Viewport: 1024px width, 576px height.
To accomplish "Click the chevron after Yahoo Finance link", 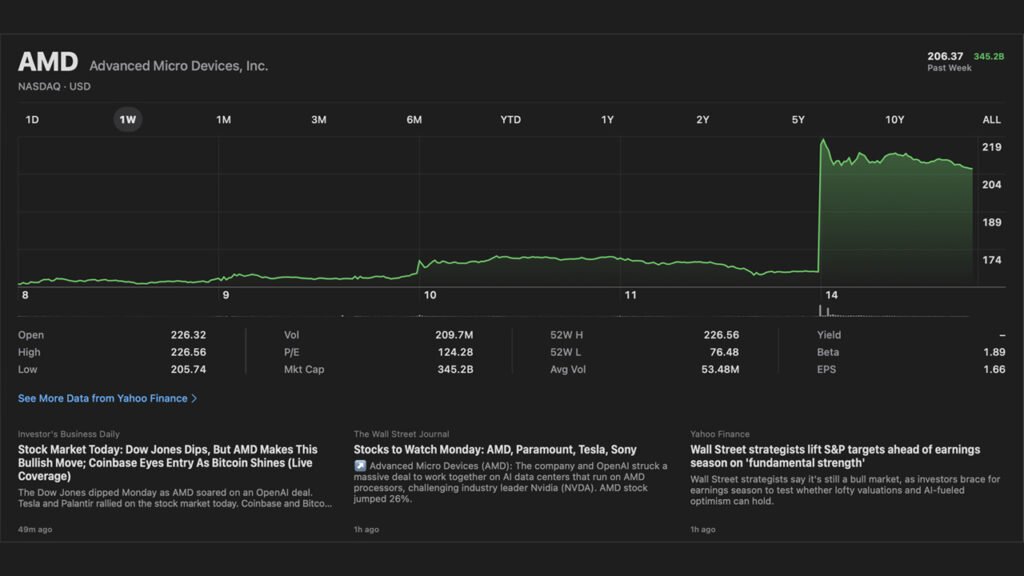I will (x=194, y=398).
